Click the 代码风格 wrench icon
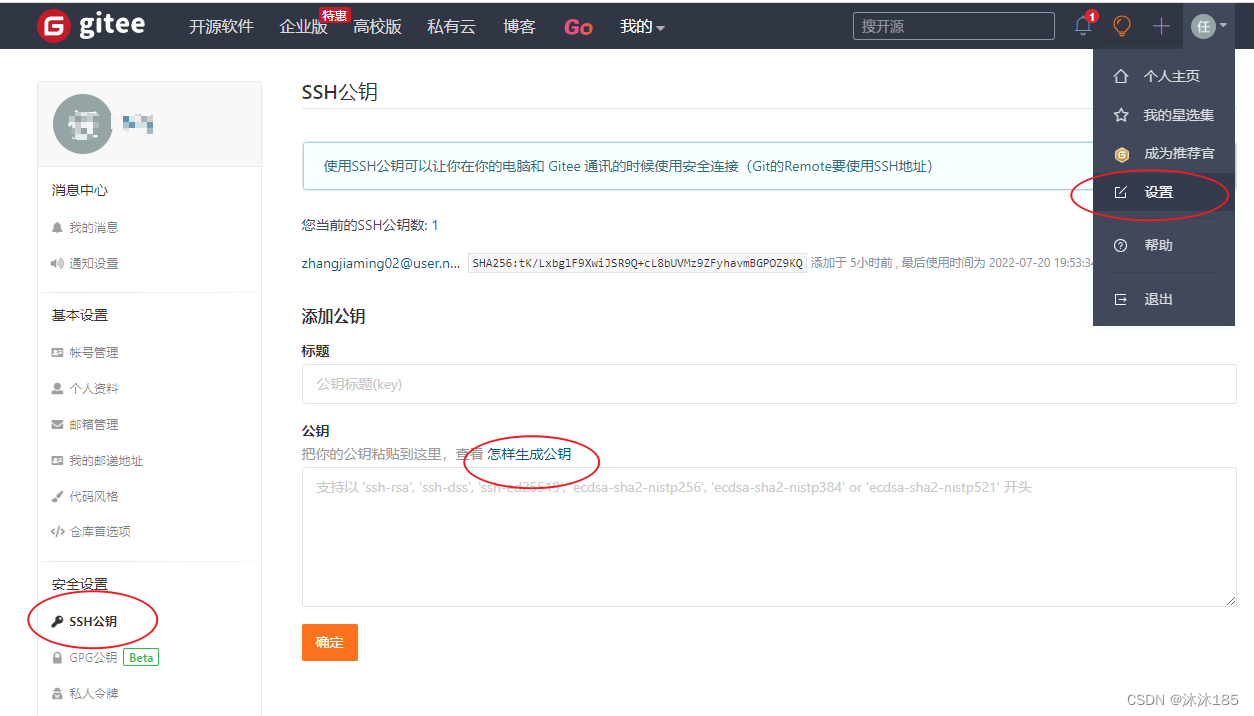The image size is (1254, 716). tap(58, 496)
